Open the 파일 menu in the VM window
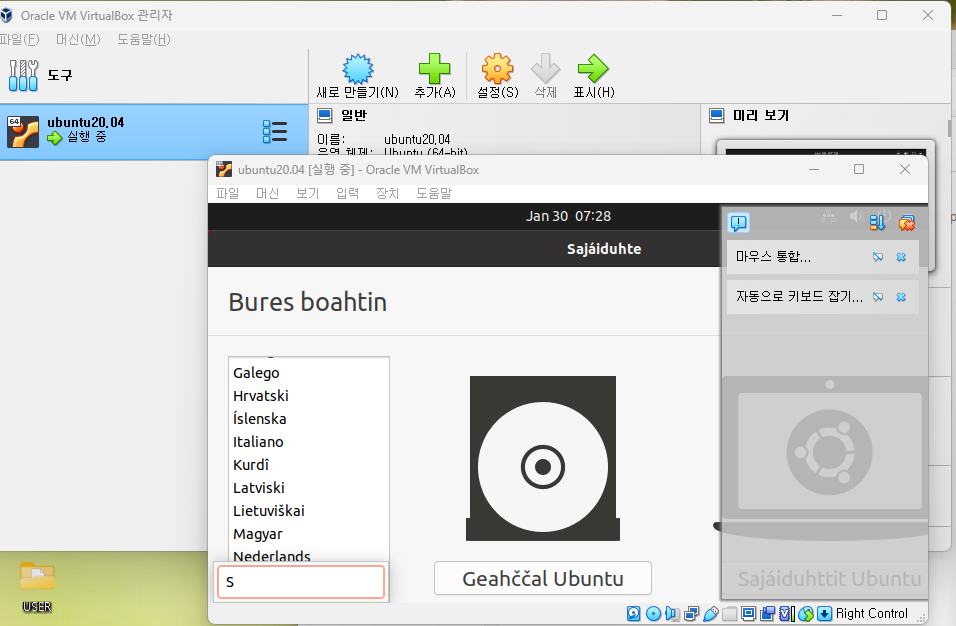This screenshot has width=956, height=626. point(227,193)
